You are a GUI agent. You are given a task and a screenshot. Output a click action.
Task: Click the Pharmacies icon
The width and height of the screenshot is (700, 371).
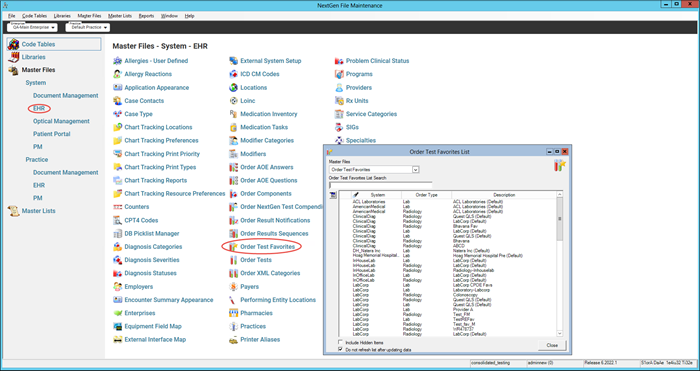coord(233,313)
